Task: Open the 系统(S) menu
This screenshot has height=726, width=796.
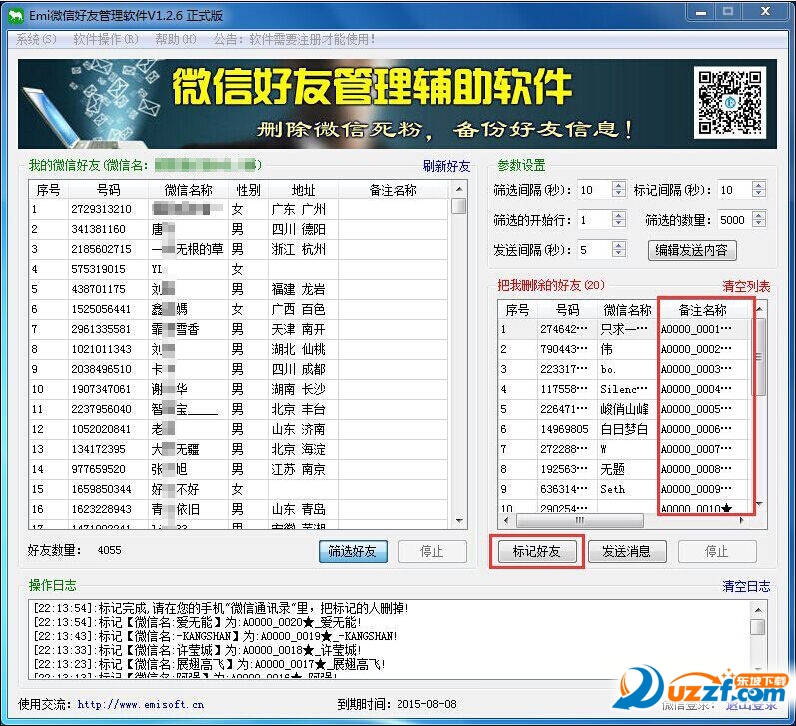Action: tap(36, 39)
